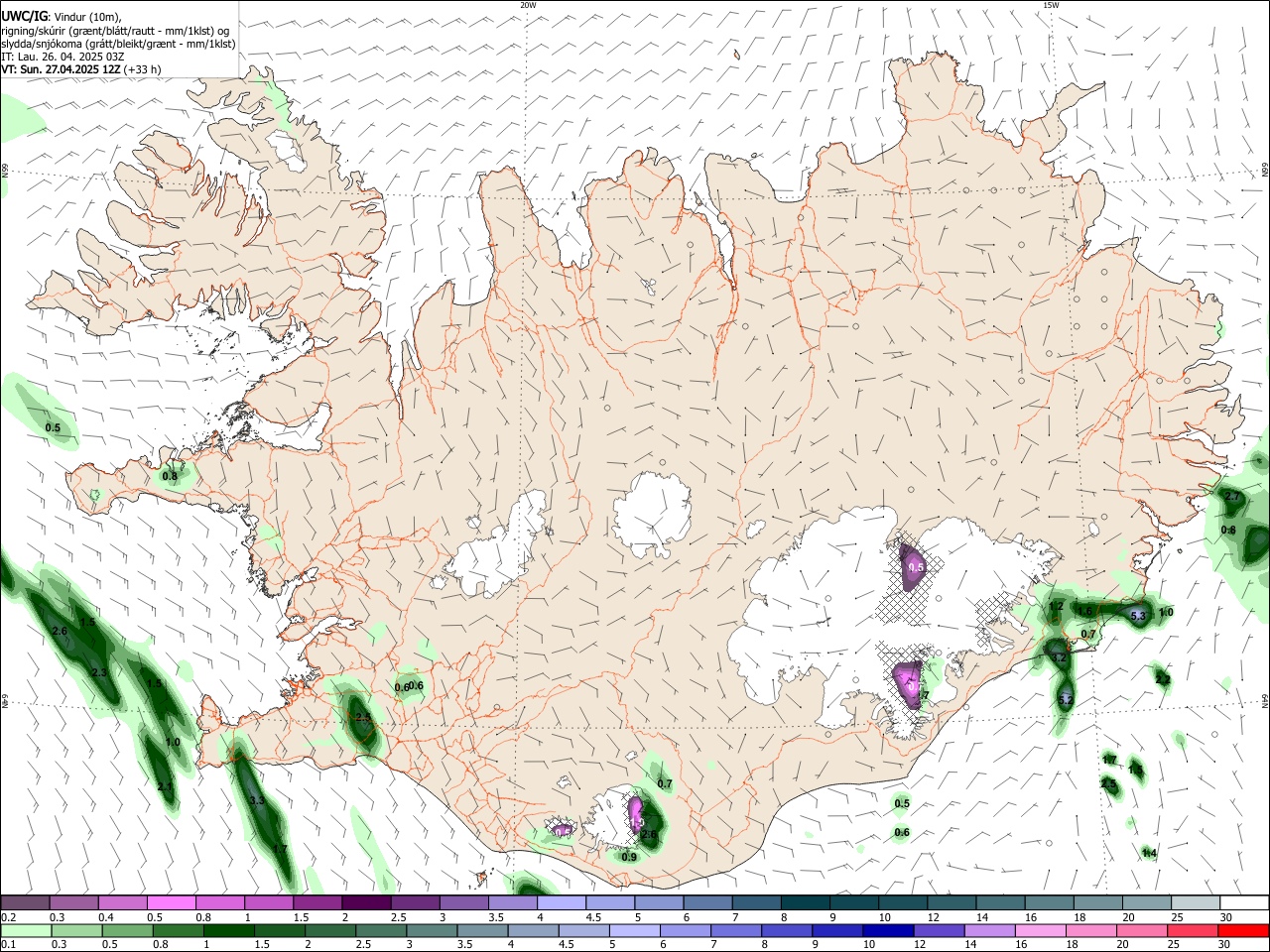
Task: Click pale green rain swatch between 0.1 and 0.3
Action: point(26,930)
